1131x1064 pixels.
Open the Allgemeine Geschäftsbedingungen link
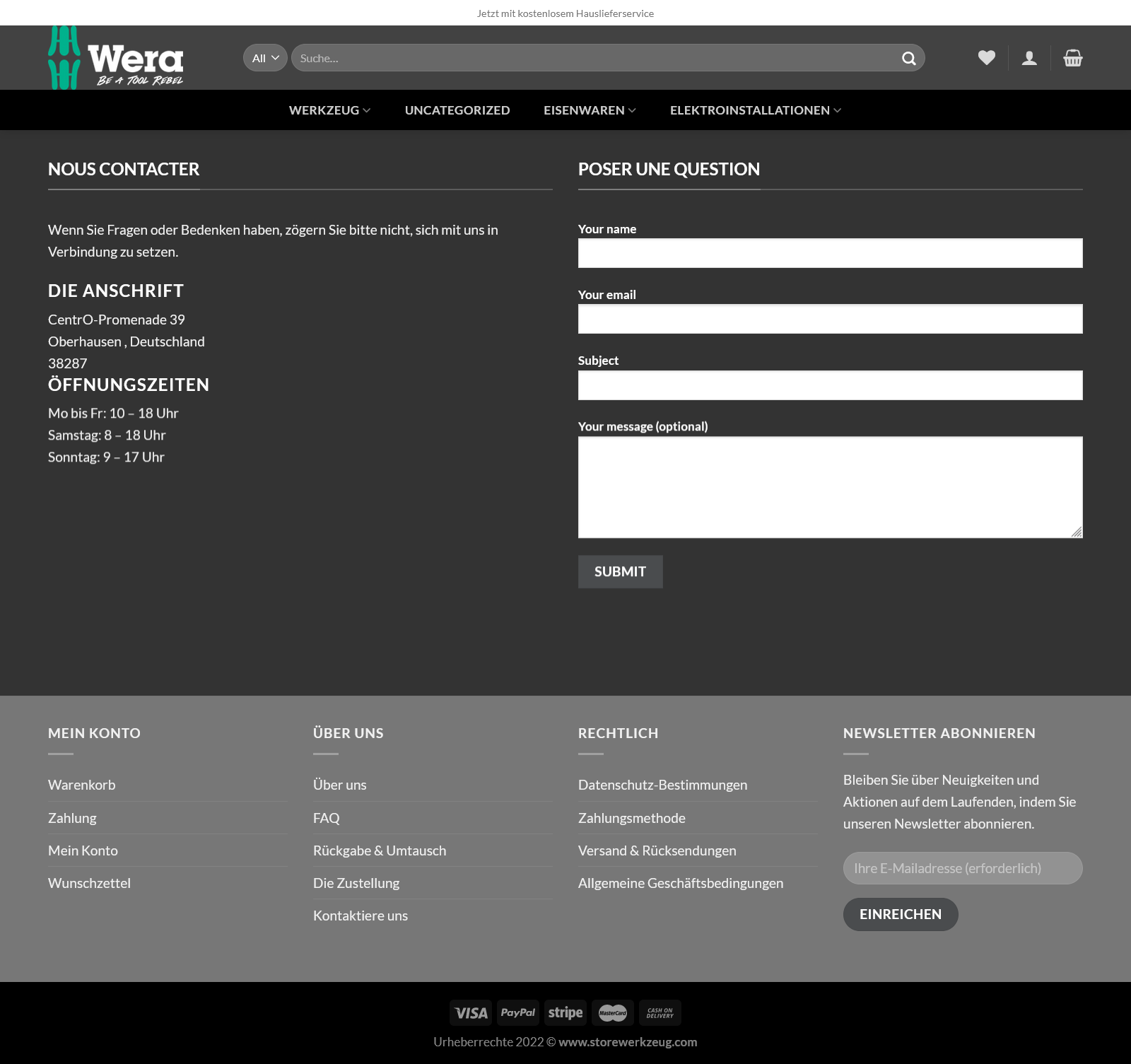(681, 883)
